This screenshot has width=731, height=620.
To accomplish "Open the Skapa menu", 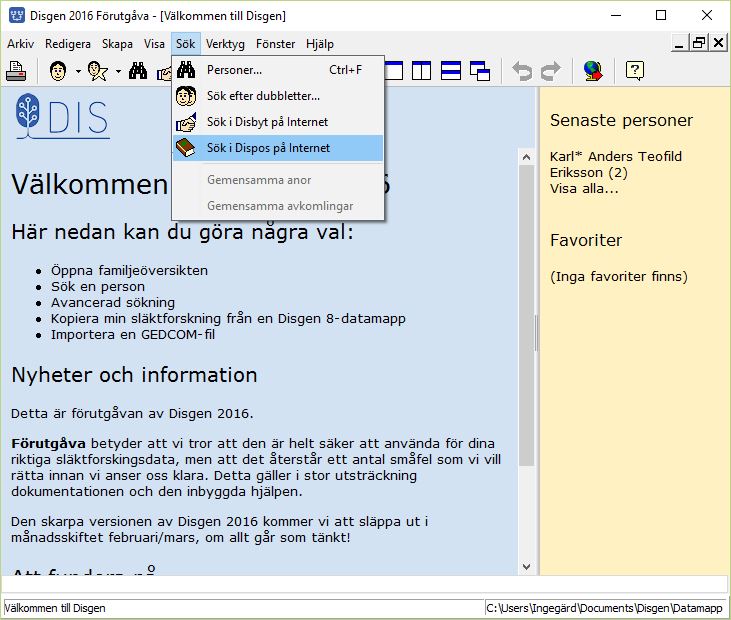I will (x=117, y=44).
